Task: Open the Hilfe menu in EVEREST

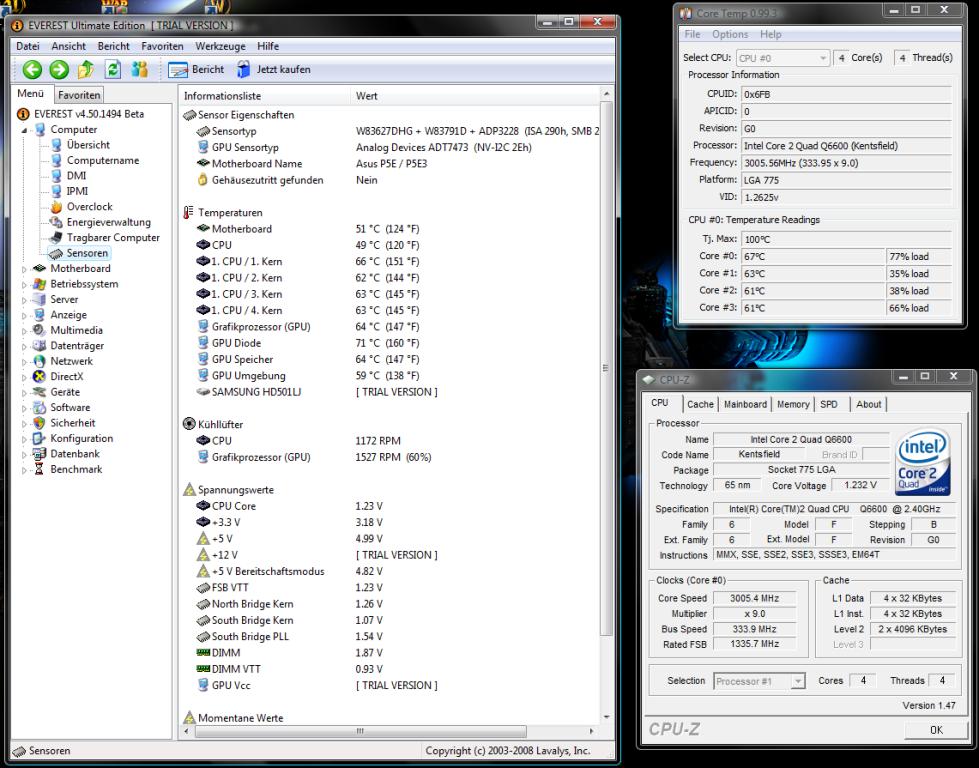Action: [268, 46]
